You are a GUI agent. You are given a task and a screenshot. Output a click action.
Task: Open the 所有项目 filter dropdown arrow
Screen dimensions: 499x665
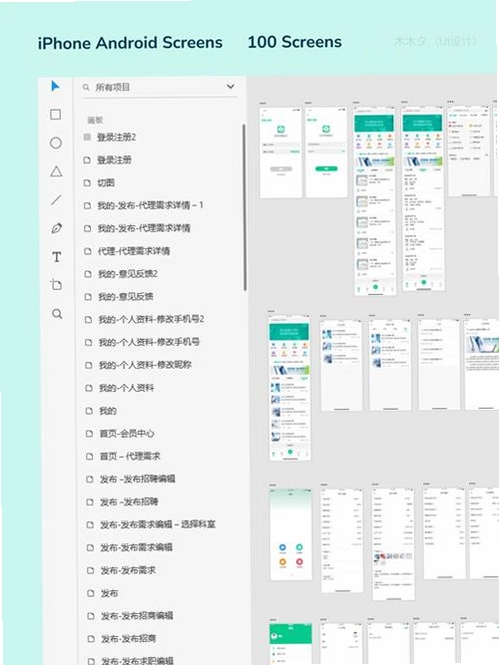[x=230, y=87]
